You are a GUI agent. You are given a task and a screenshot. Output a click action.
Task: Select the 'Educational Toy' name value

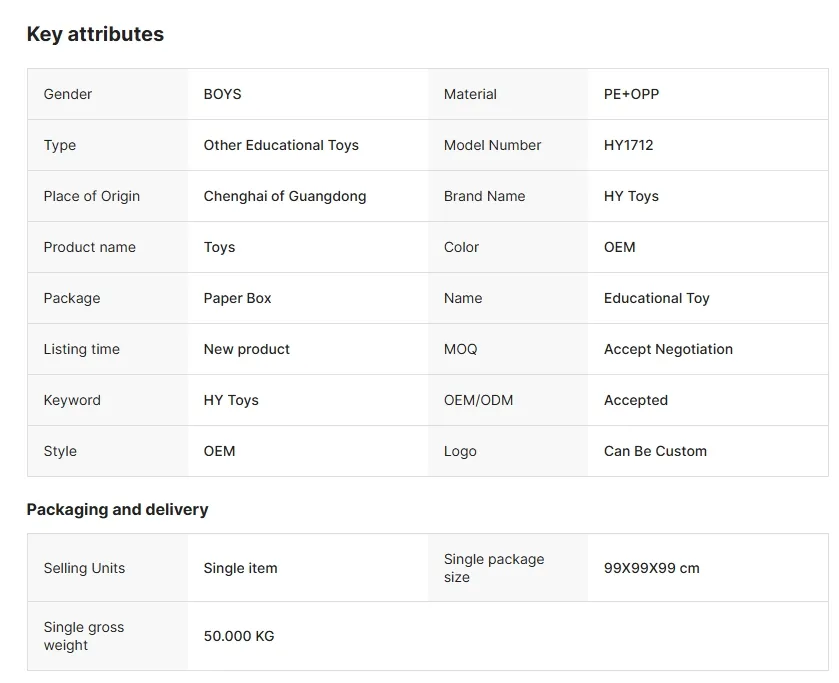pyautogui.click(x=656, y=298)
